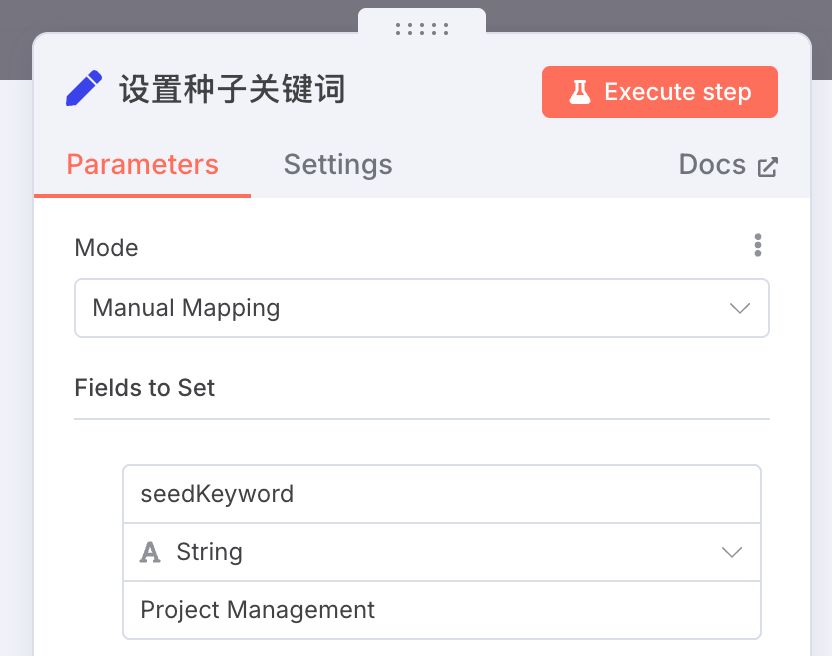The image size is (832, 656).
Task: Switch to the Settings tab
Action: click(x=337, y=165)
